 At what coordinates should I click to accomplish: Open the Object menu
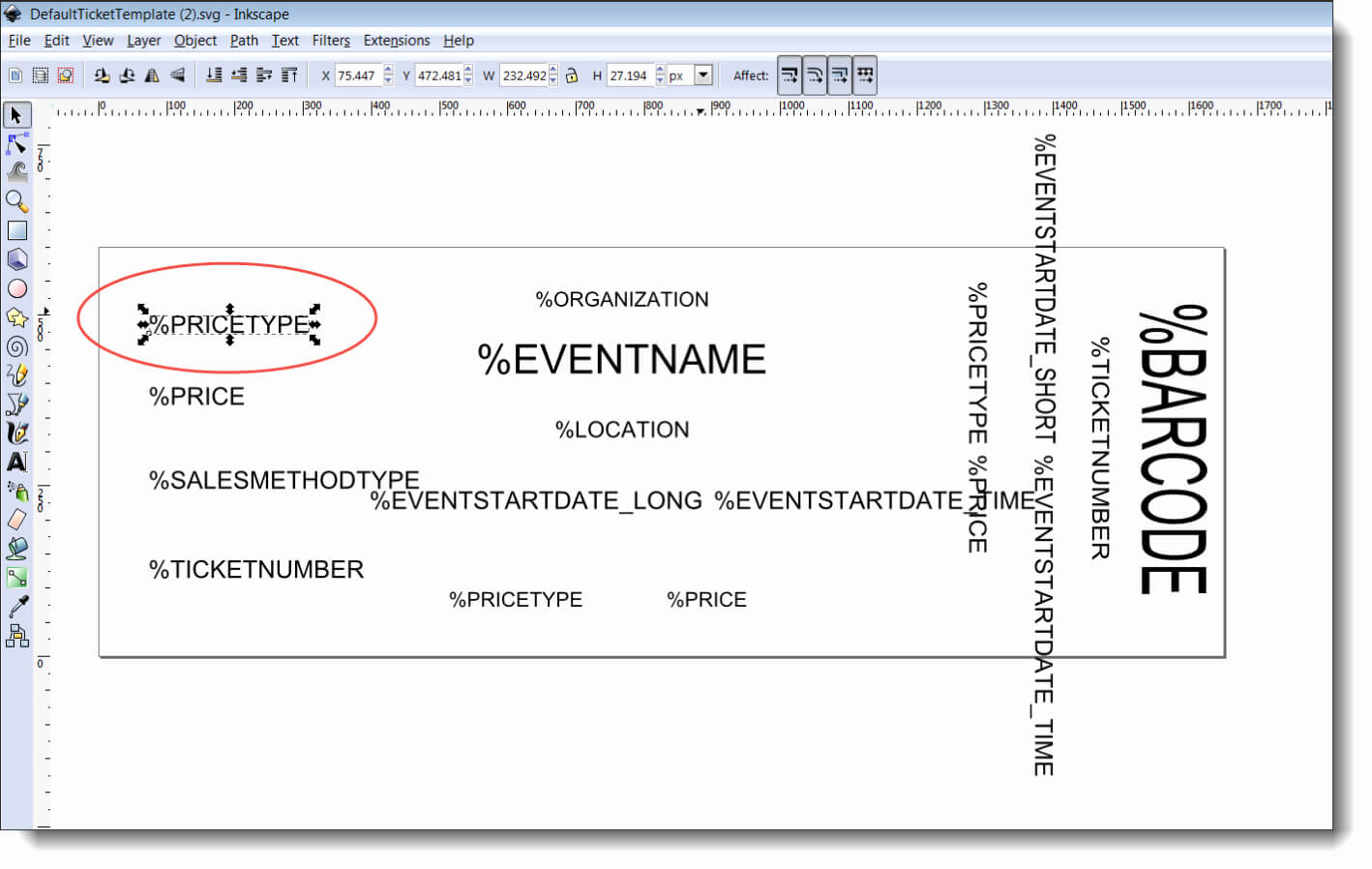[195, 41]
